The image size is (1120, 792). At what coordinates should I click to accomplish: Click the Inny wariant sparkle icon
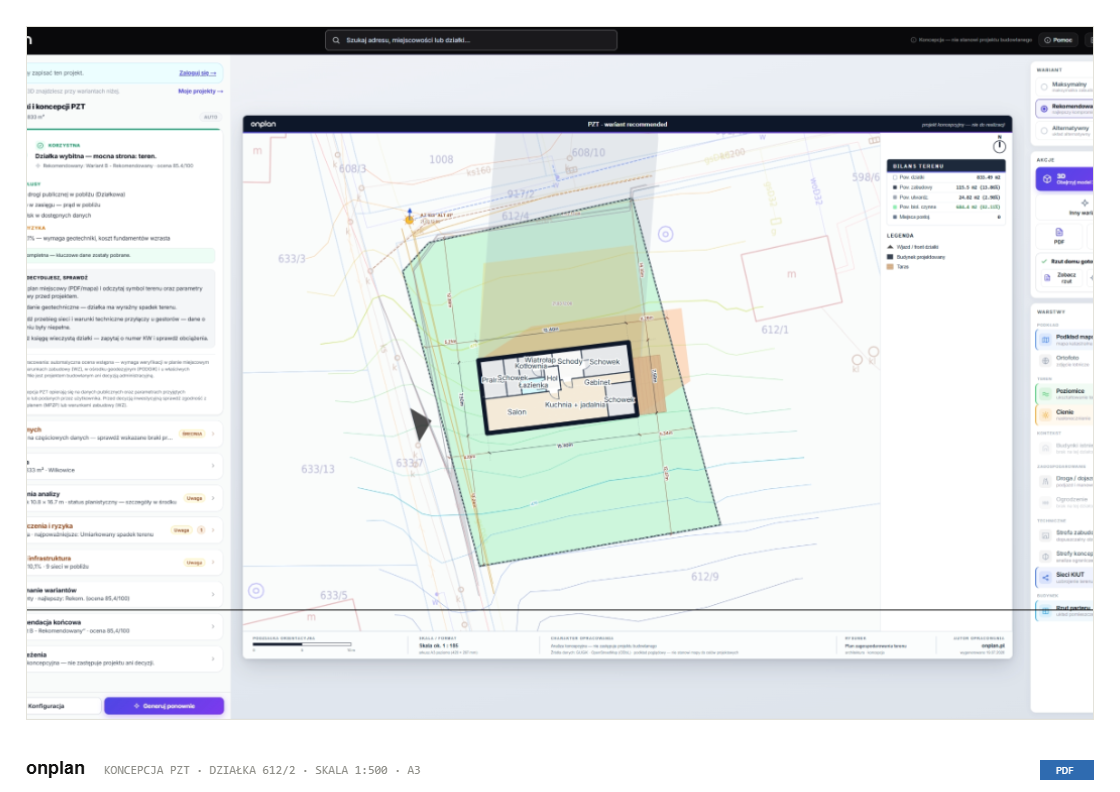click(1085, 203)
